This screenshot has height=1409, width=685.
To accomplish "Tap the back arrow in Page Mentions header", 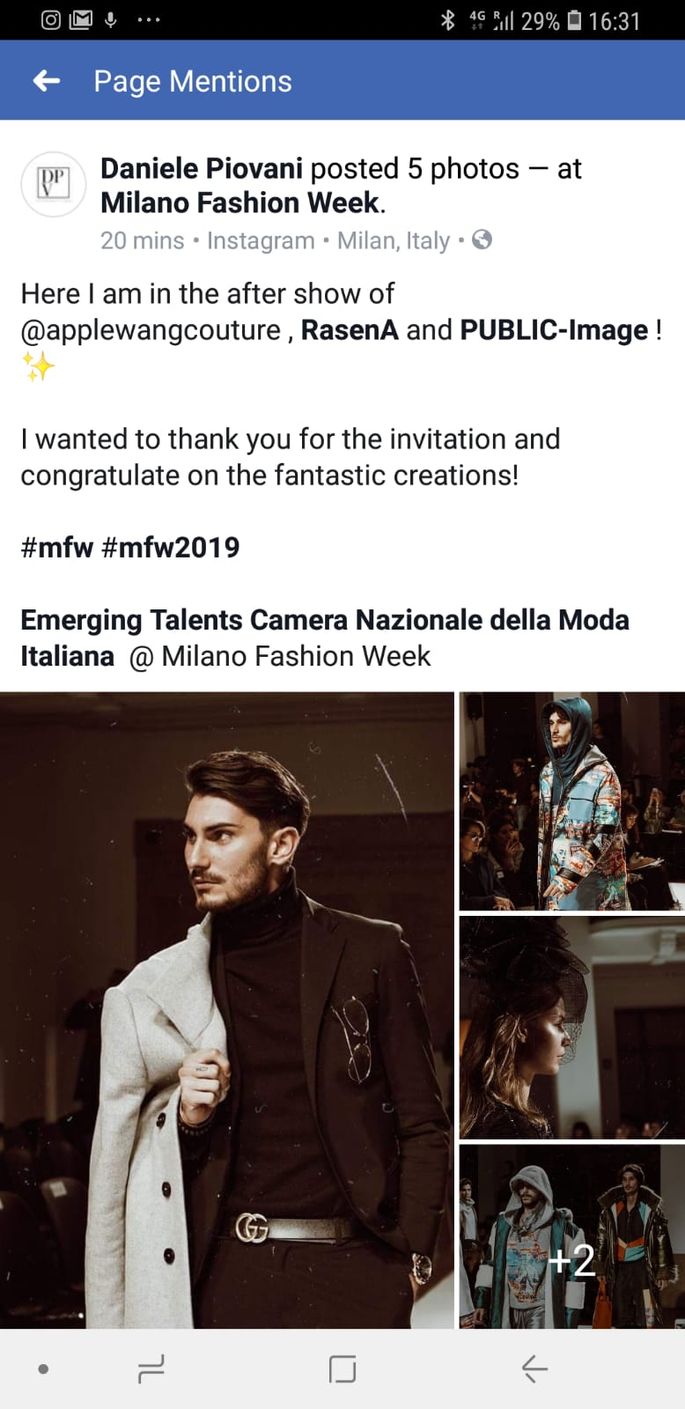I will click(x=47, y=81).
